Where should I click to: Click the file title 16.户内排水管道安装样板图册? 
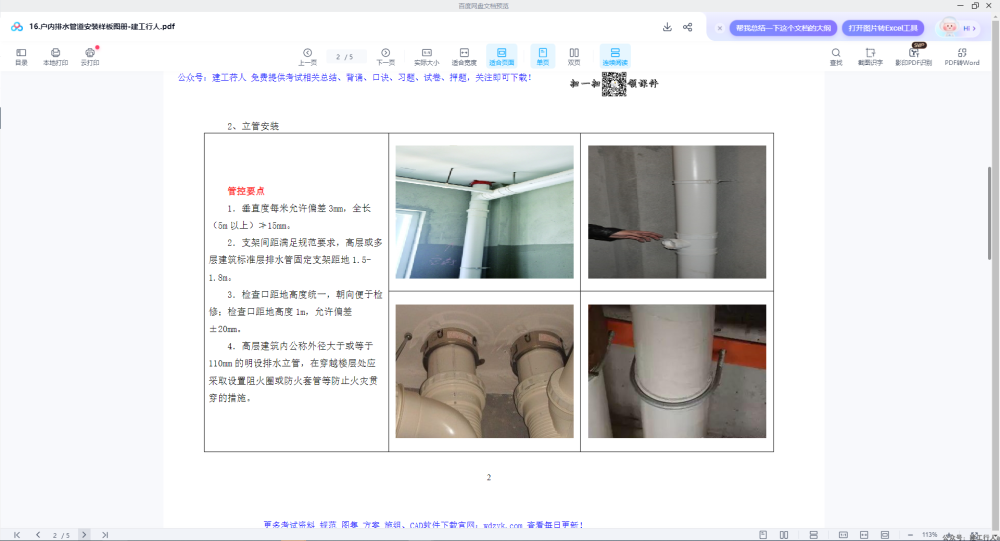(102, 27)
